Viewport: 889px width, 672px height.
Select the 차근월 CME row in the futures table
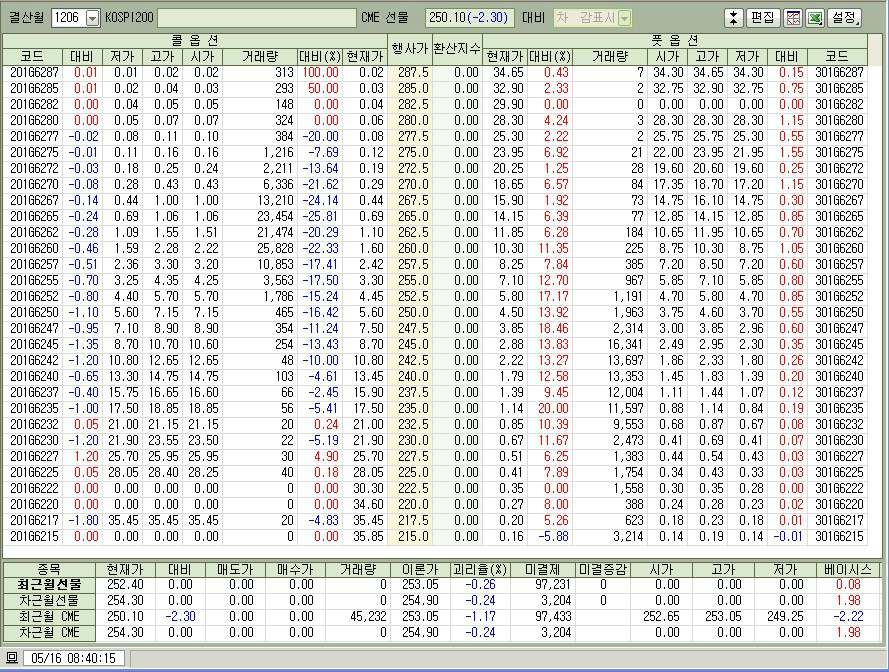[x=48, y=633]
